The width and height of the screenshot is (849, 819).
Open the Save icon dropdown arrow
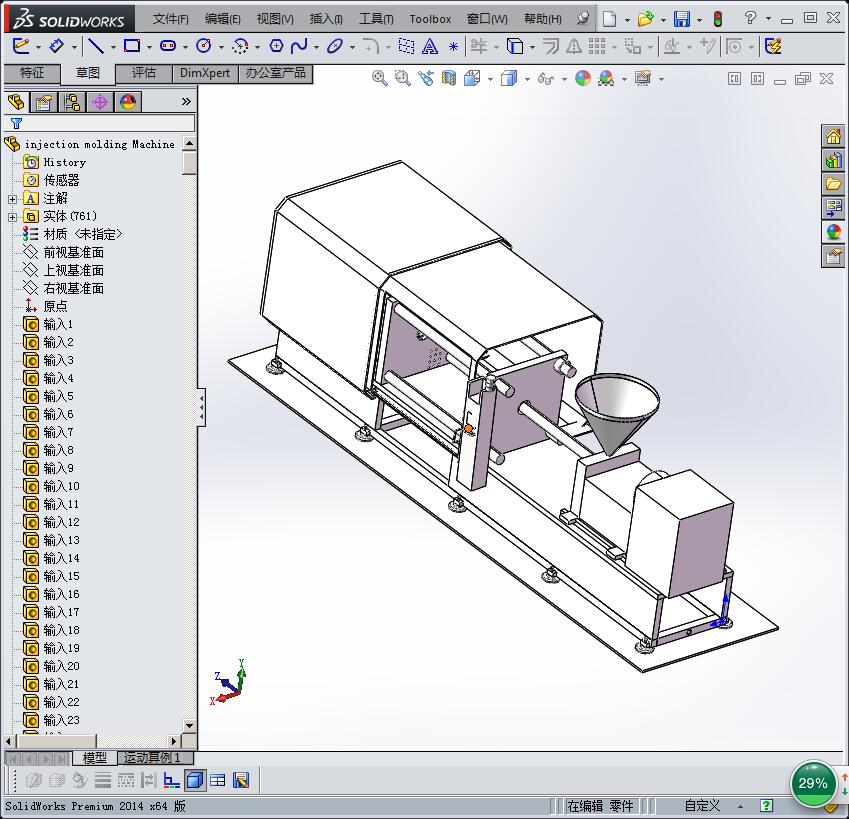coord(699,21)
